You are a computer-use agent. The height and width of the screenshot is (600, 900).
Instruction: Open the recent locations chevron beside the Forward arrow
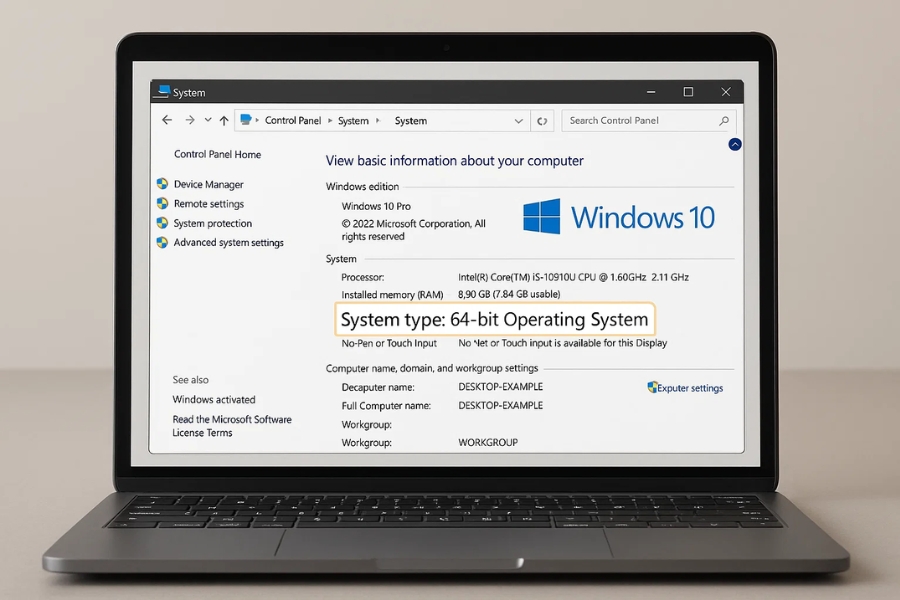click(208, 120)
